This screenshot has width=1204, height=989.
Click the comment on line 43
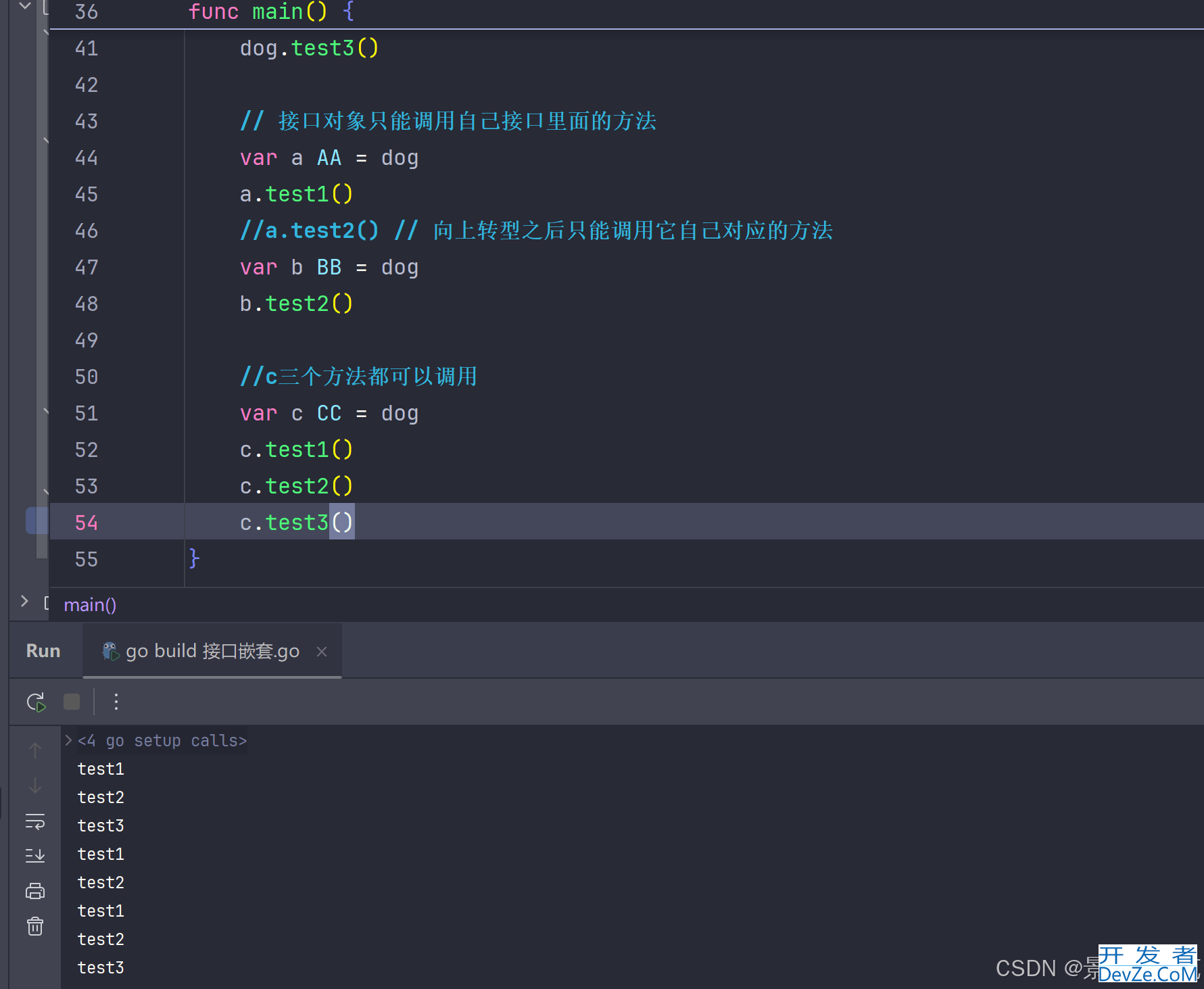point(448,122)
